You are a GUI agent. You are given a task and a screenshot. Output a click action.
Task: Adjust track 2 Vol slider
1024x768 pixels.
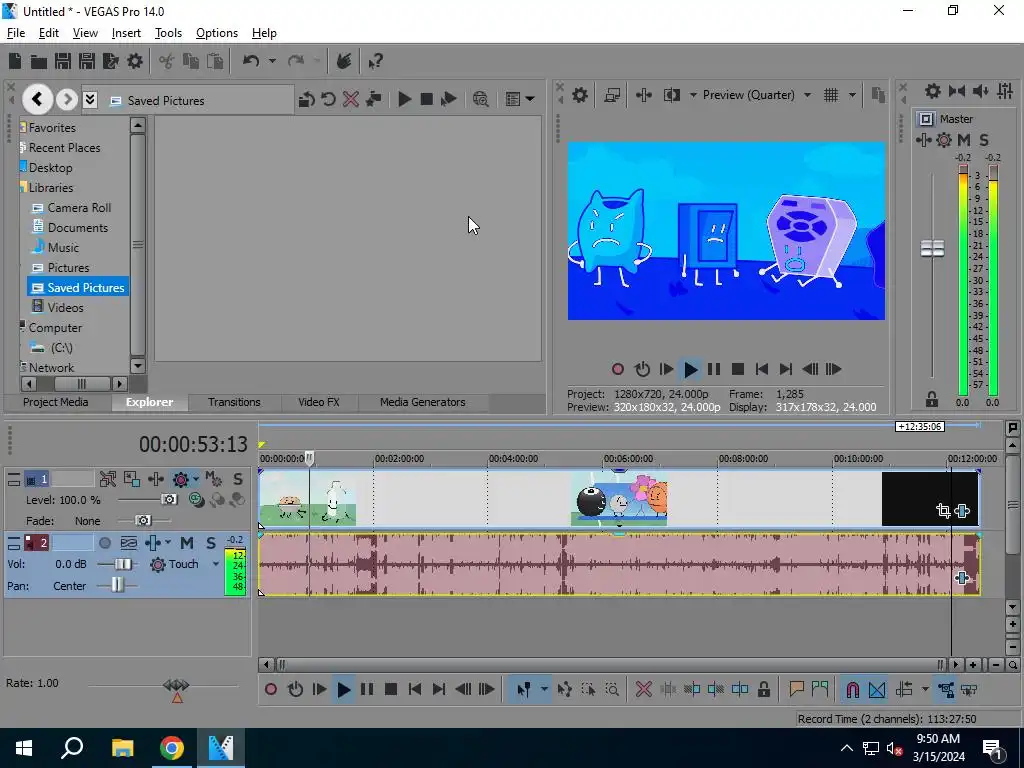122,564
